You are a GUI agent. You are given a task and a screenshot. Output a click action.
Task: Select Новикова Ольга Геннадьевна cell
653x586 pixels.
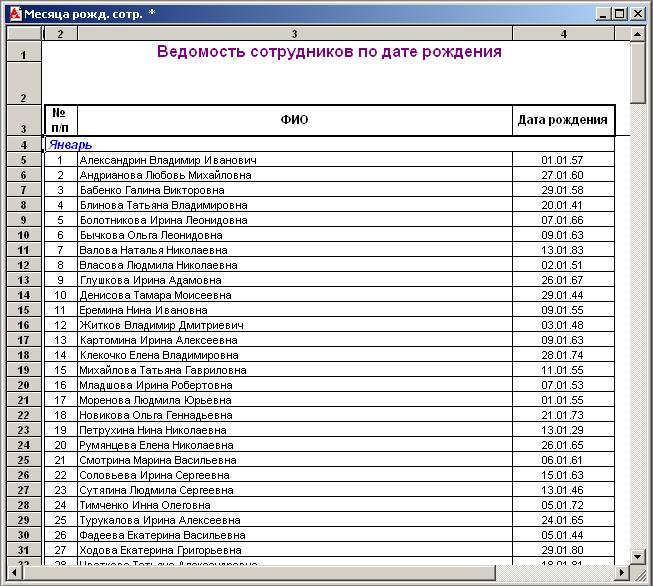coord(294,415)
